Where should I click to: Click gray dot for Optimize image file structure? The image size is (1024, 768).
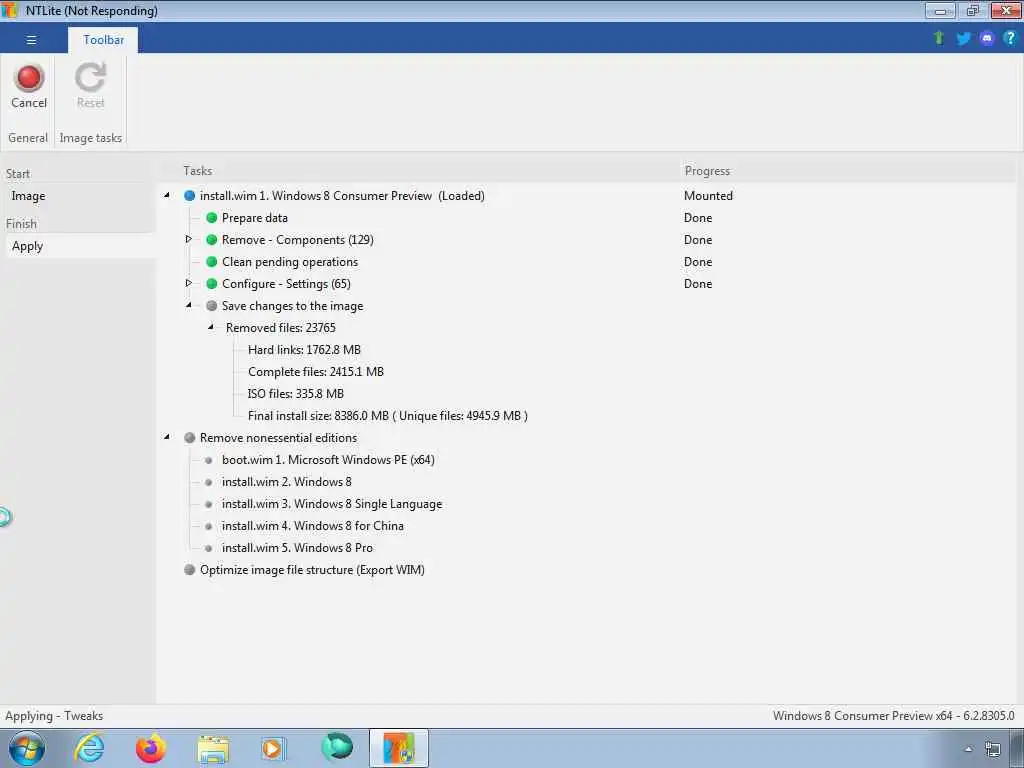(x=189, y=569)
